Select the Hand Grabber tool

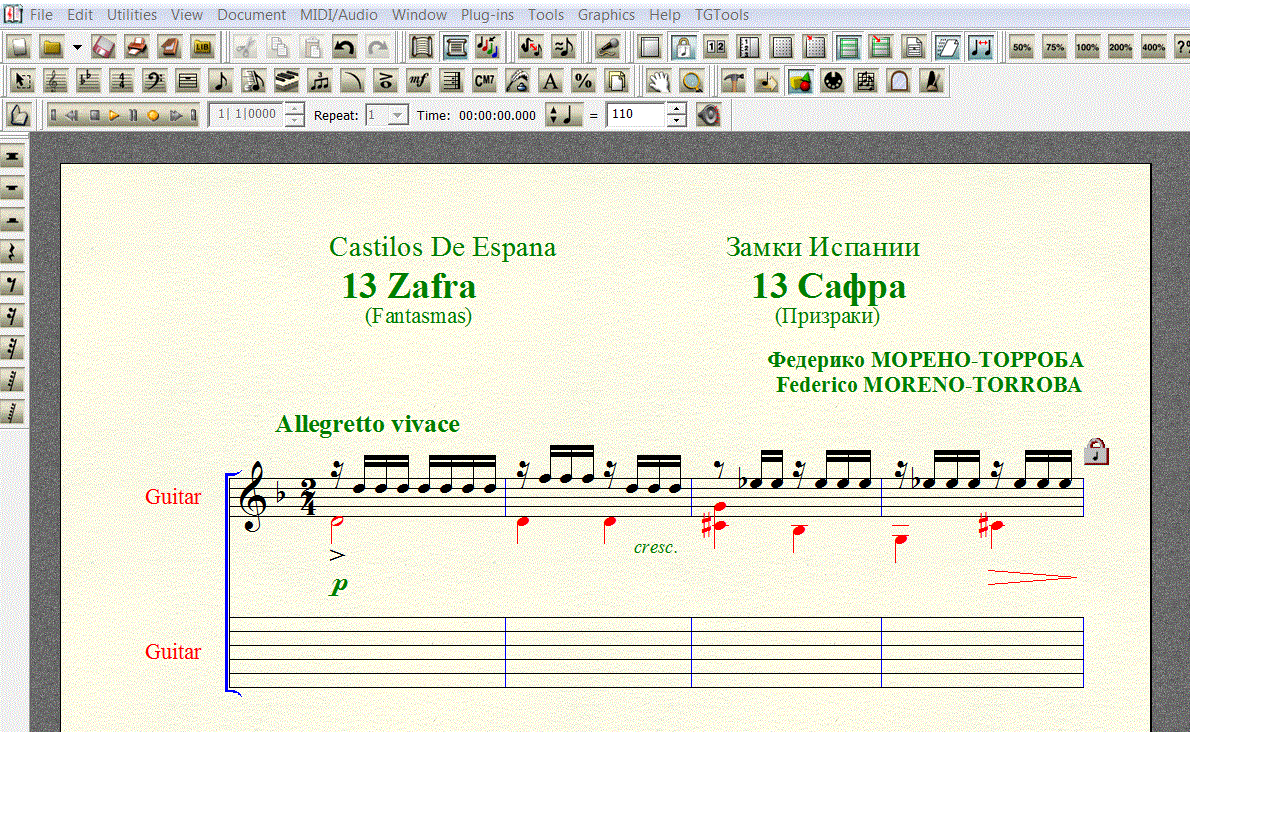click(x=657, y=81)
